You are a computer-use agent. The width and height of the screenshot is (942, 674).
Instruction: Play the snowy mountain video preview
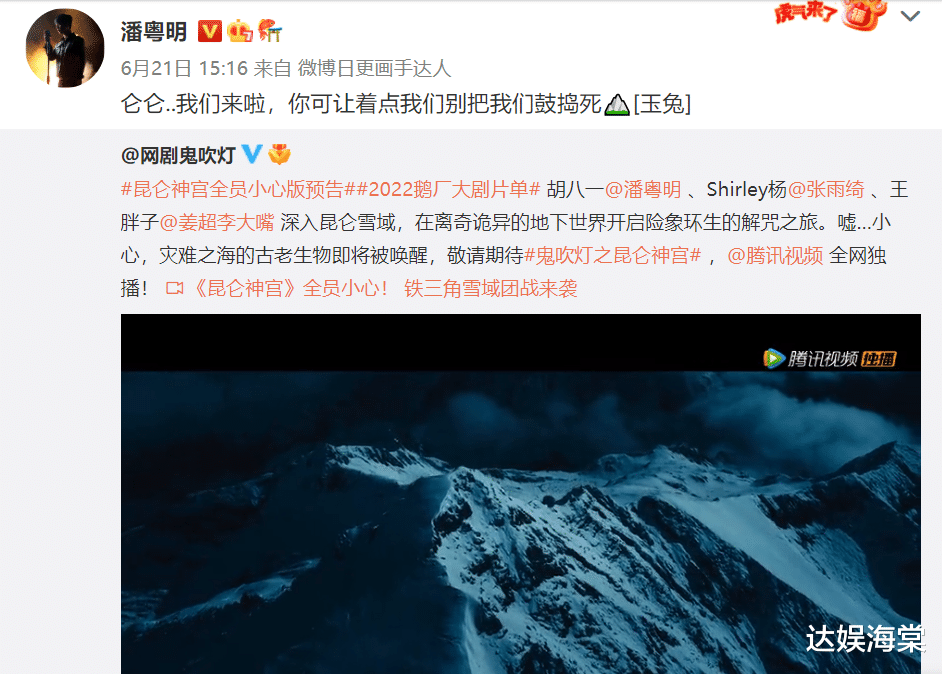tap(521, 494)
